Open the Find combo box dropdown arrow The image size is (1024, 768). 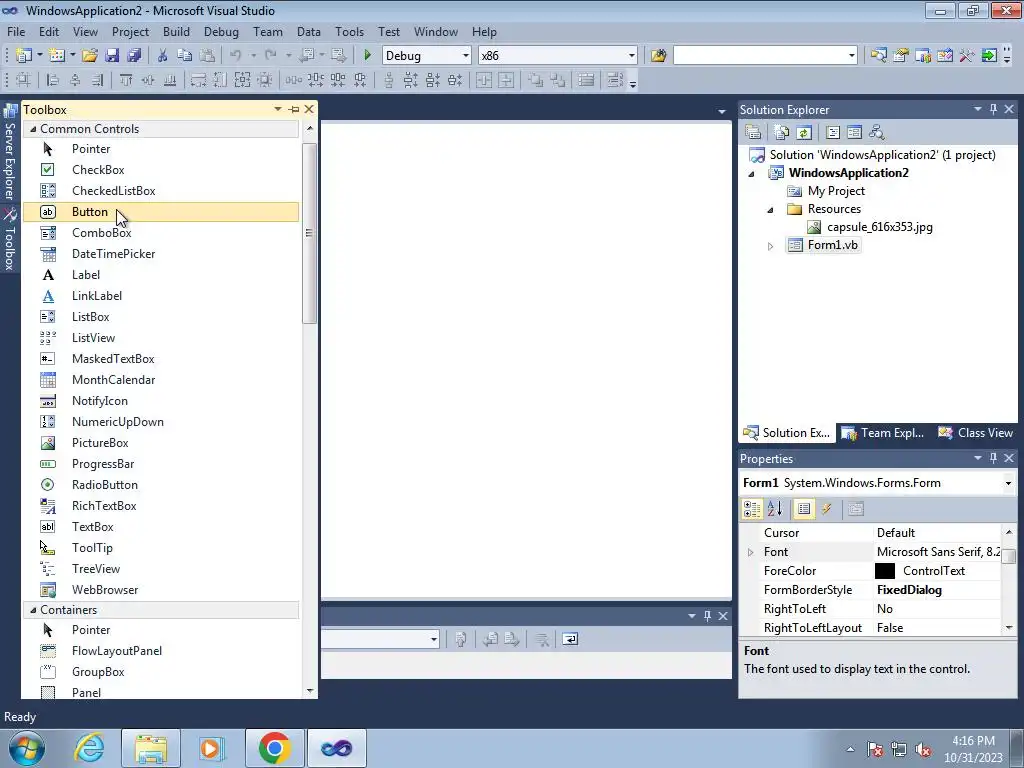pyautogui.click(x=852, y=56)
